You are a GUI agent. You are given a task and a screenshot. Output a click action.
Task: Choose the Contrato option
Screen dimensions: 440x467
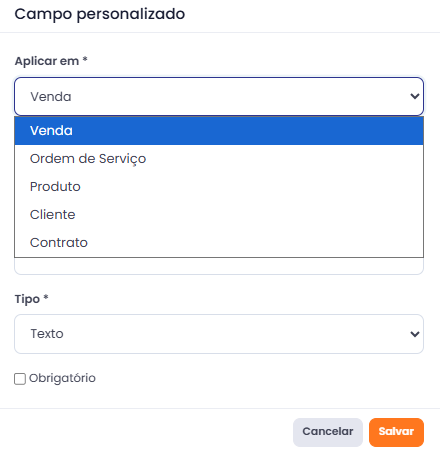(x=219, y=243)
